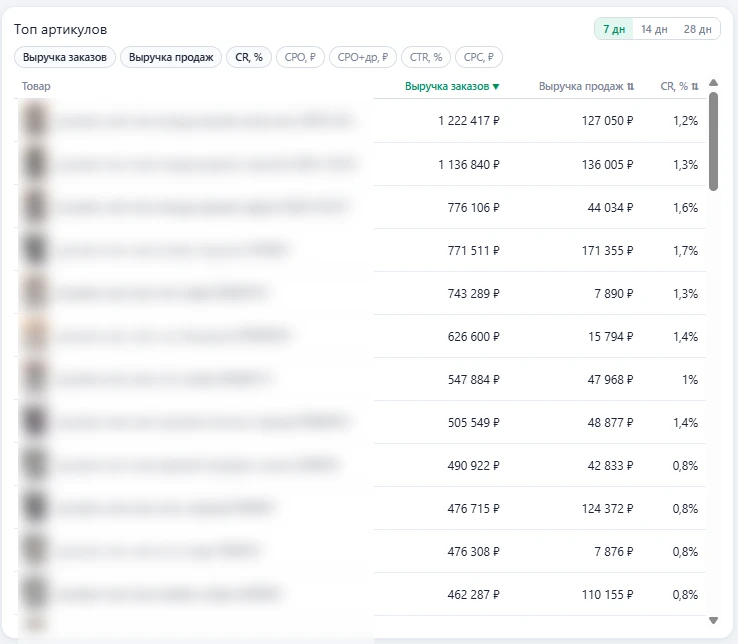Click the 48 877 ₽ sales revenue cell
Image resolution: width=738 pixels, height=644 pixels.
(610, 423)
